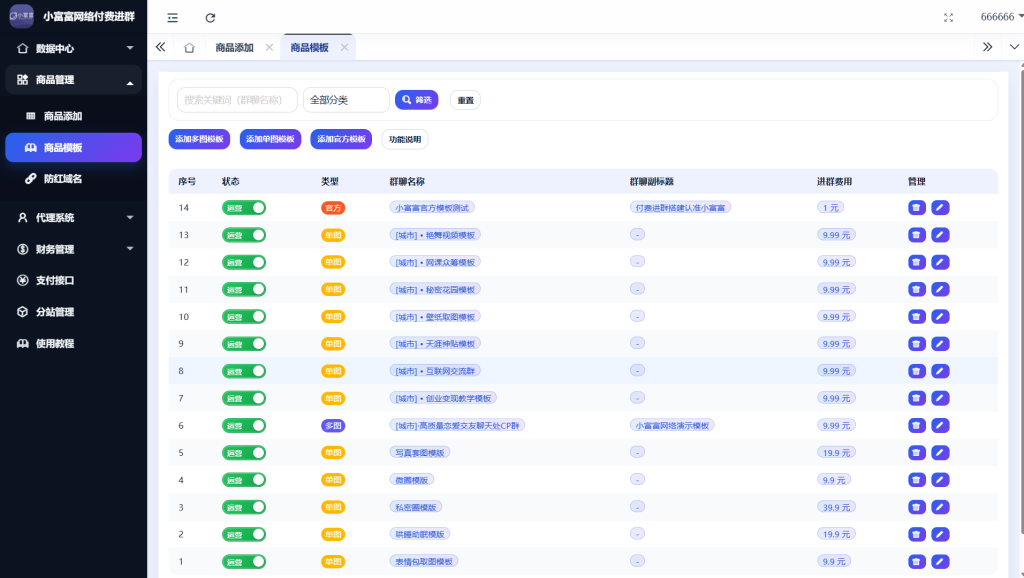Focus the 搜索关键词 search field

(x=237, y=100)
